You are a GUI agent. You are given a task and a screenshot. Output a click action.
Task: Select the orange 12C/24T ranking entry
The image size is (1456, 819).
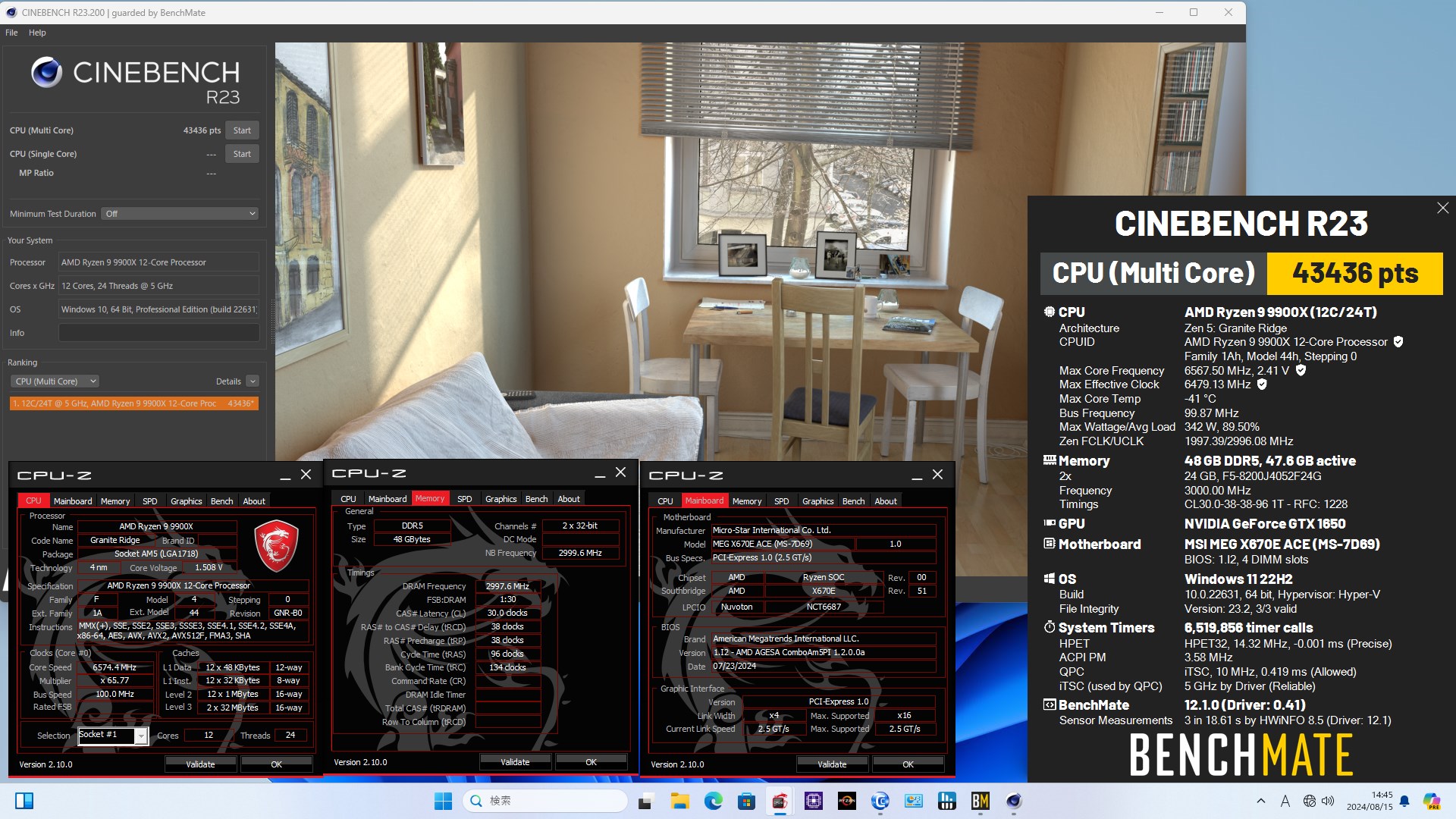(134, 403)
